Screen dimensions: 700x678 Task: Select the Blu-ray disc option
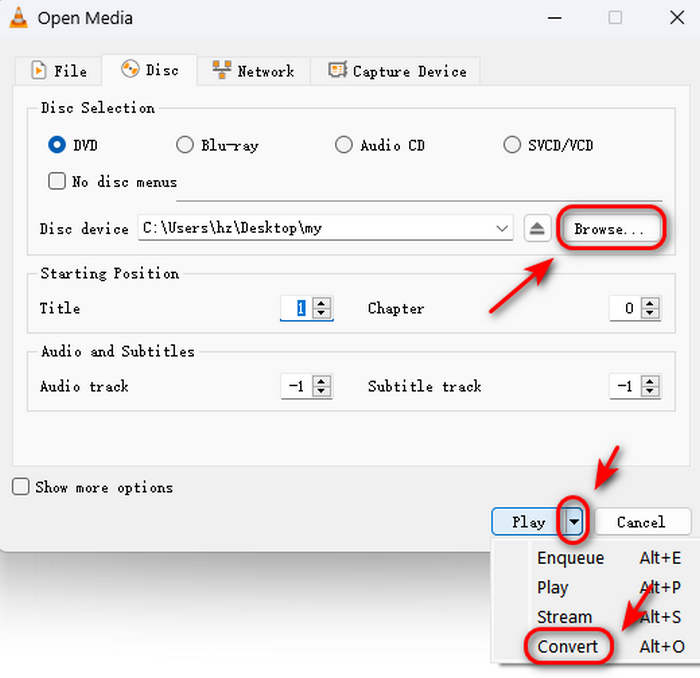tap(184, 145)
